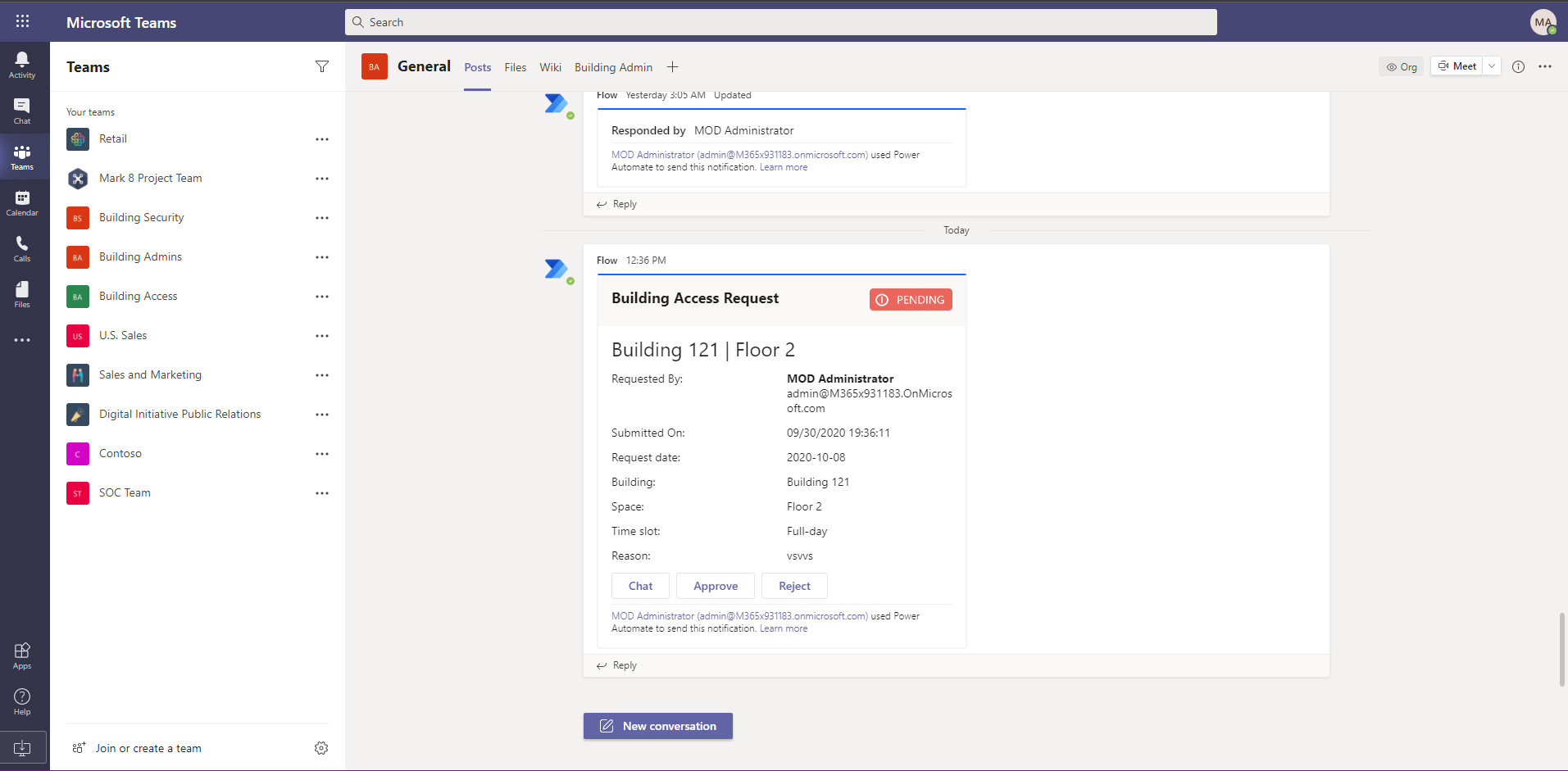Screen dimensions: 1568x771
Task: Open more options for Building Security
Action: coord(322,218)
